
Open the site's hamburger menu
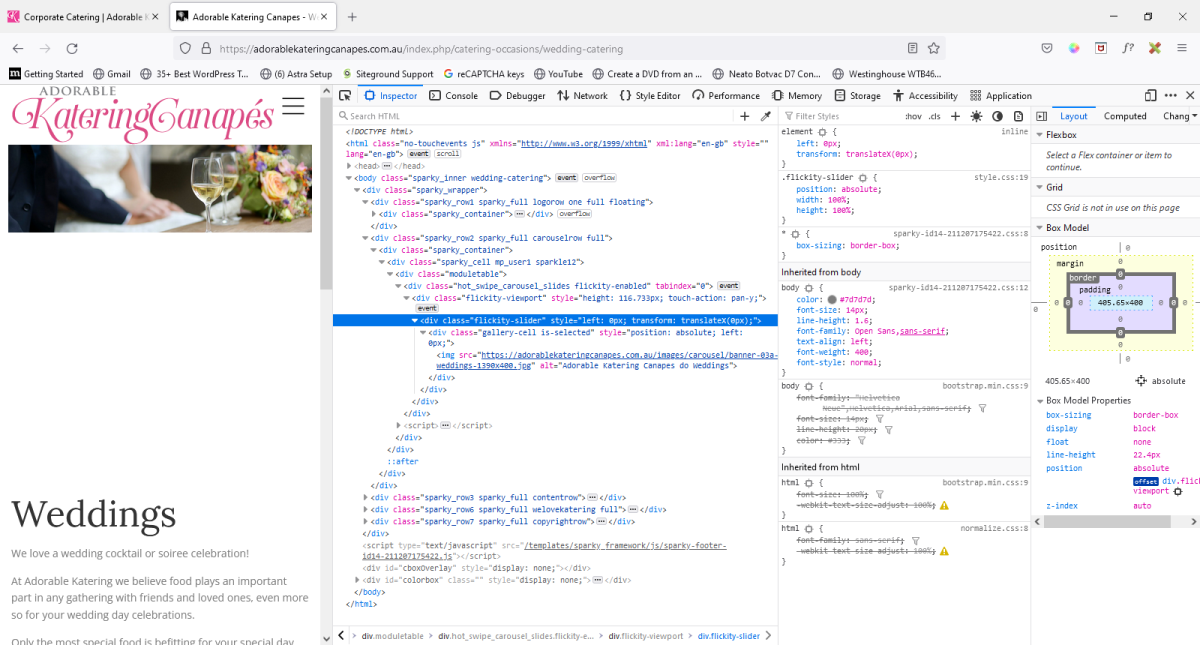[293, 107]
